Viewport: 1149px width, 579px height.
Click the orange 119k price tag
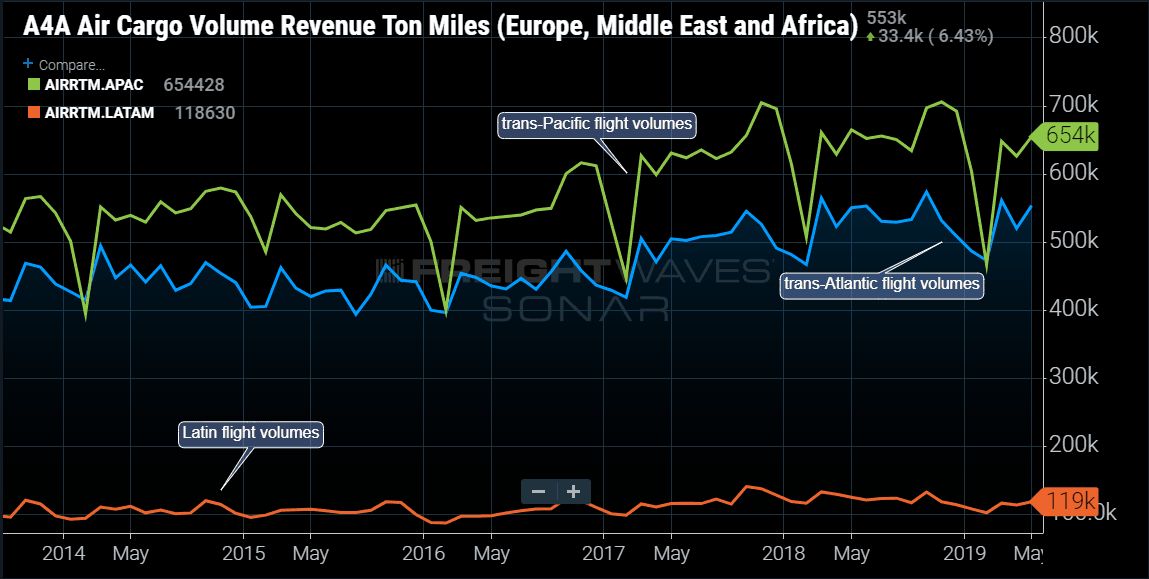click(1065, 502)
